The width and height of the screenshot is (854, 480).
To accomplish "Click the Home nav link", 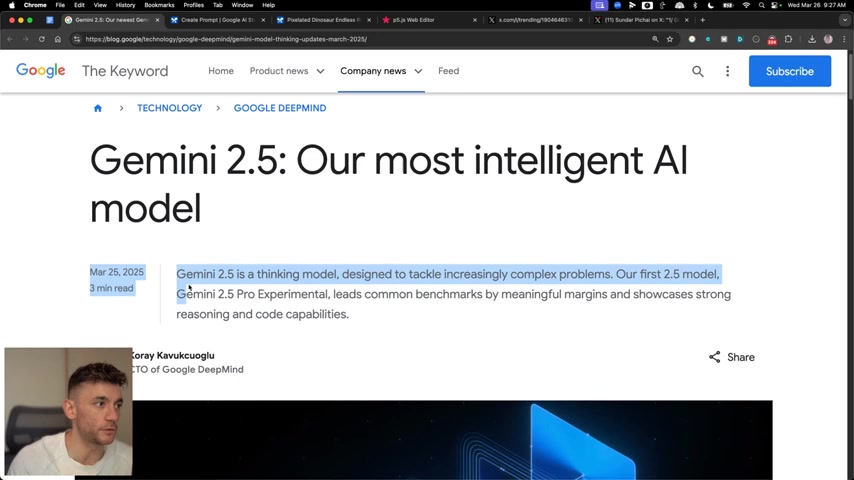I will click(221, 71).
